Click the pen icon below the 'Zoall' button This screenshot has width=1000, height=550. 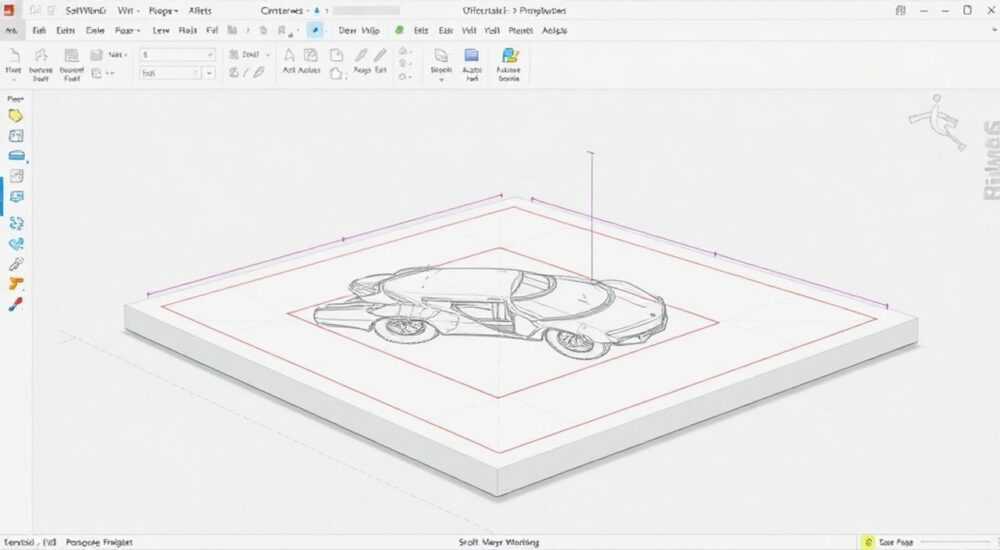pyautogui.click(x=259, y=73)
